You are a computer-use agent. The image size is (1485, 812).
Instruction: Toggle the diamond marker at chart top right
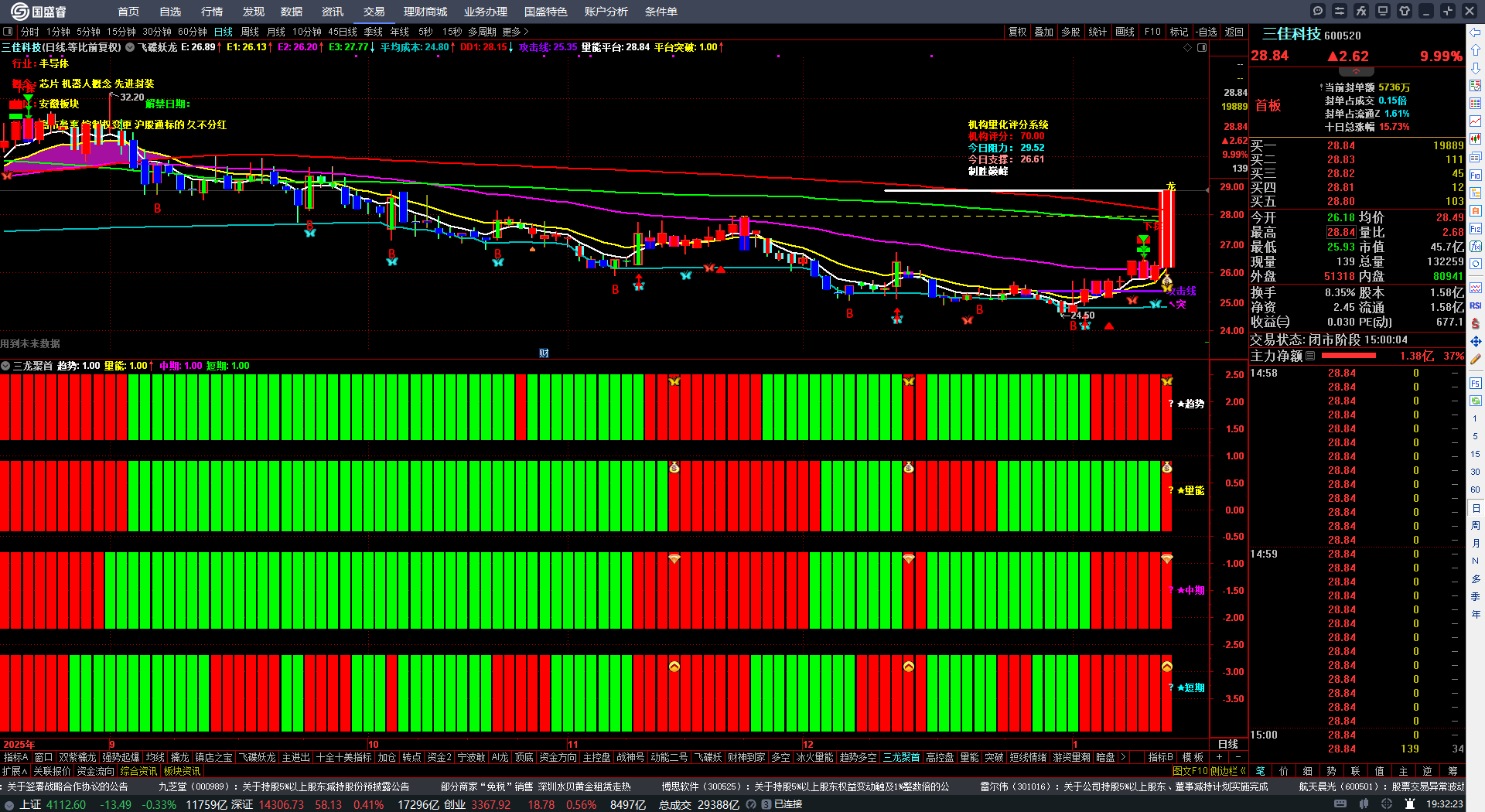coord(1188,47)
